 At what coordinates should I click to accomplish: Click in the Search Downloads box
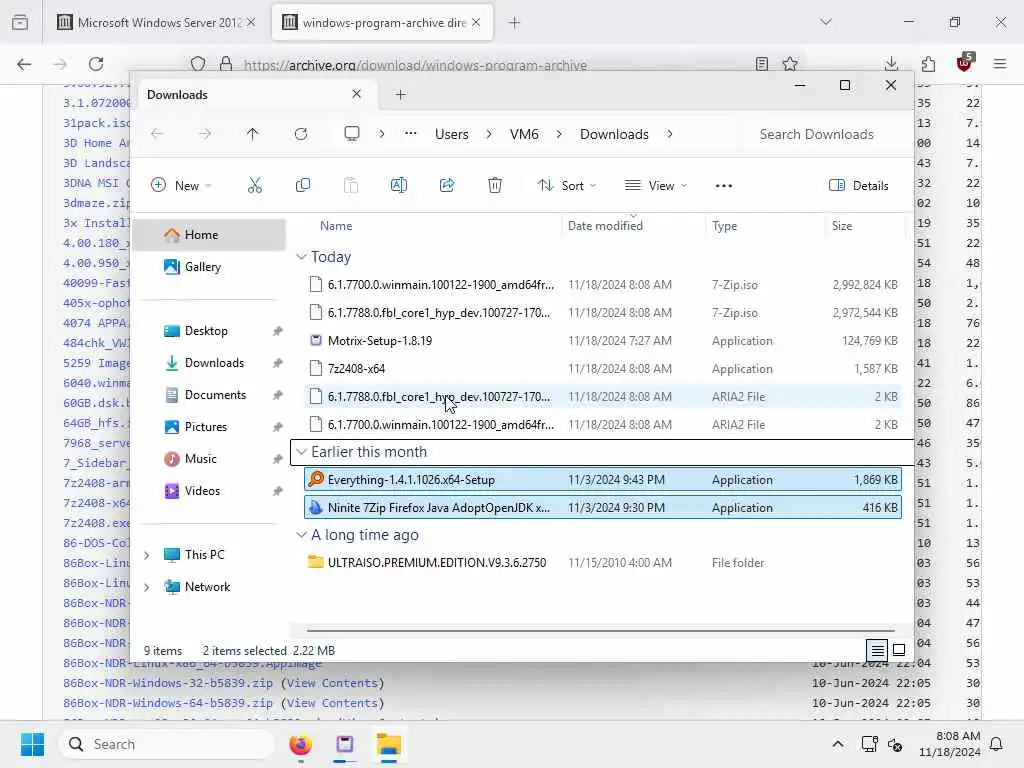click(823, 134)
